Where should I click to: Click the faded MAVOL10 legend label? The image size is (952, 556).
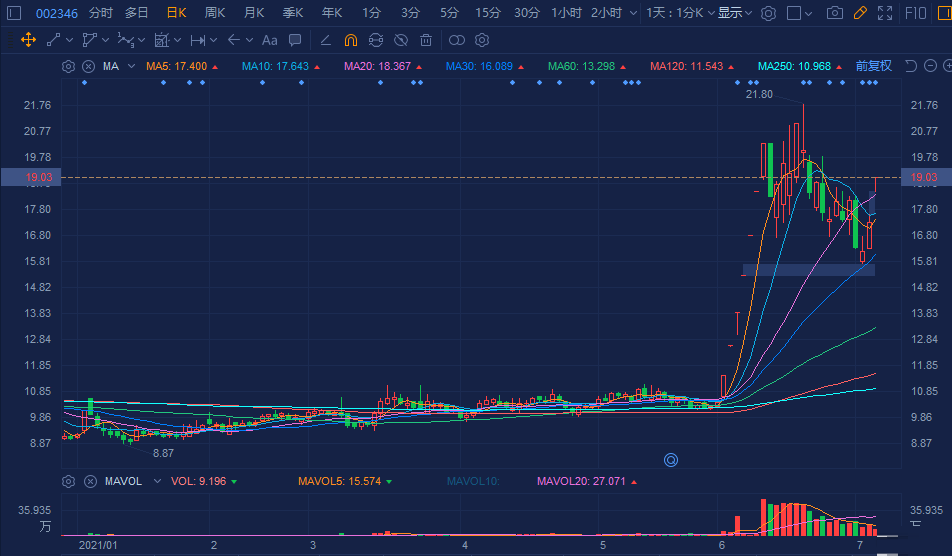473,481
